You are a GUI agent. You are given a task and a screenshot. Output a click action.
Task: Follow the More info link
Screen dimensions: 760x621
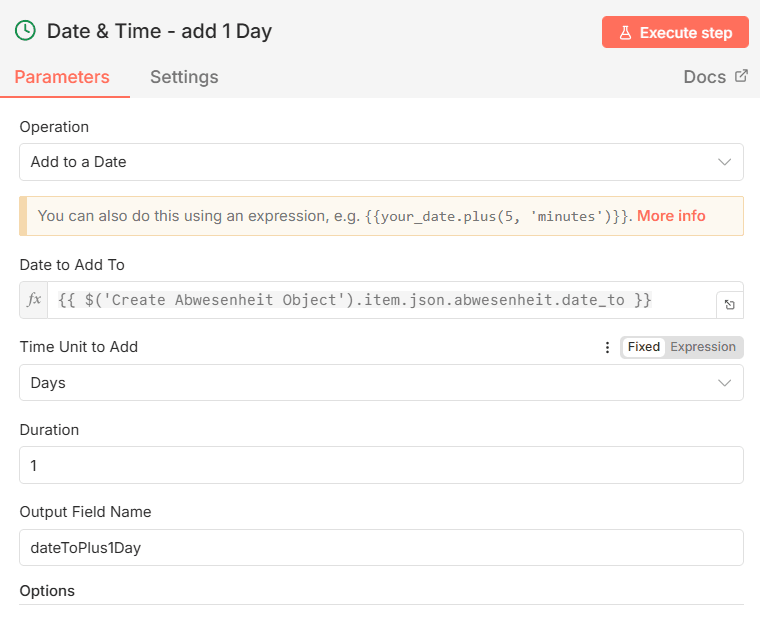click(x=671, y=216)
